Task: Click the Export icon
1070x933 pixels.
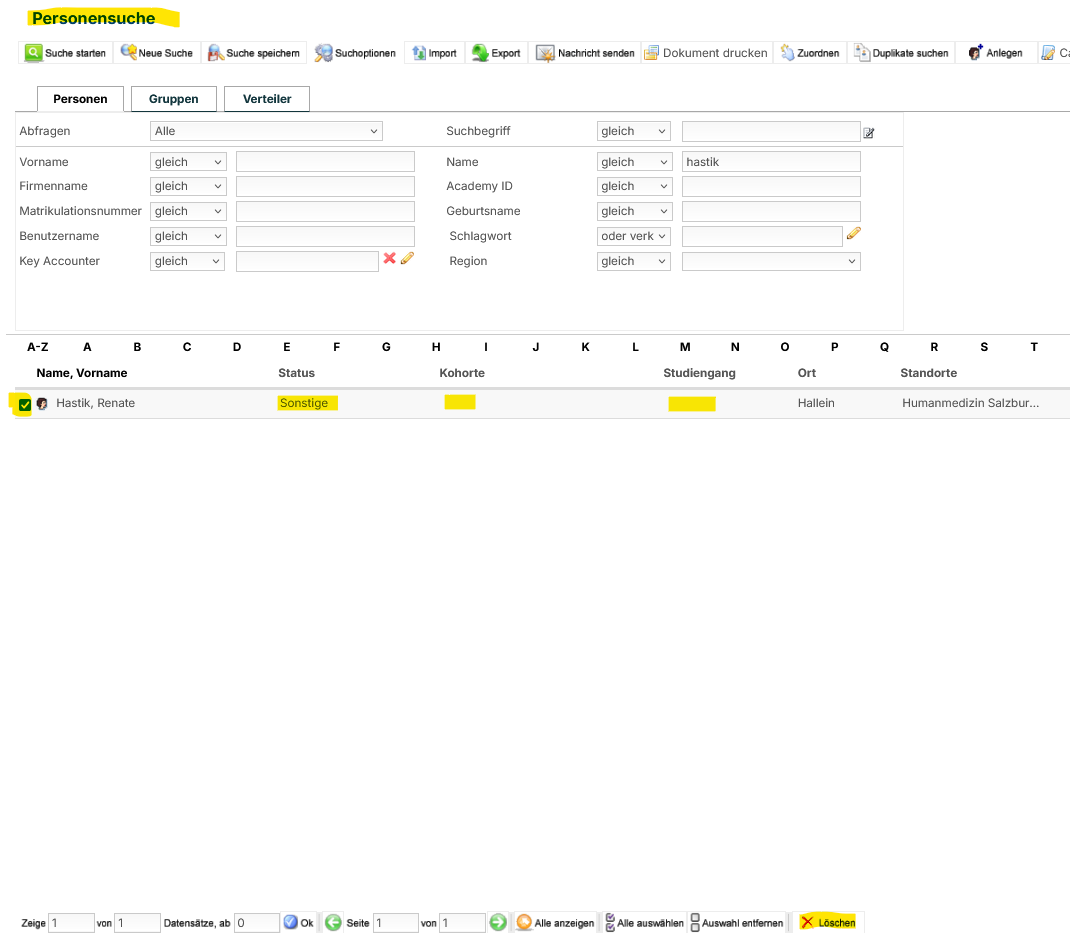Action: [480, 53]
